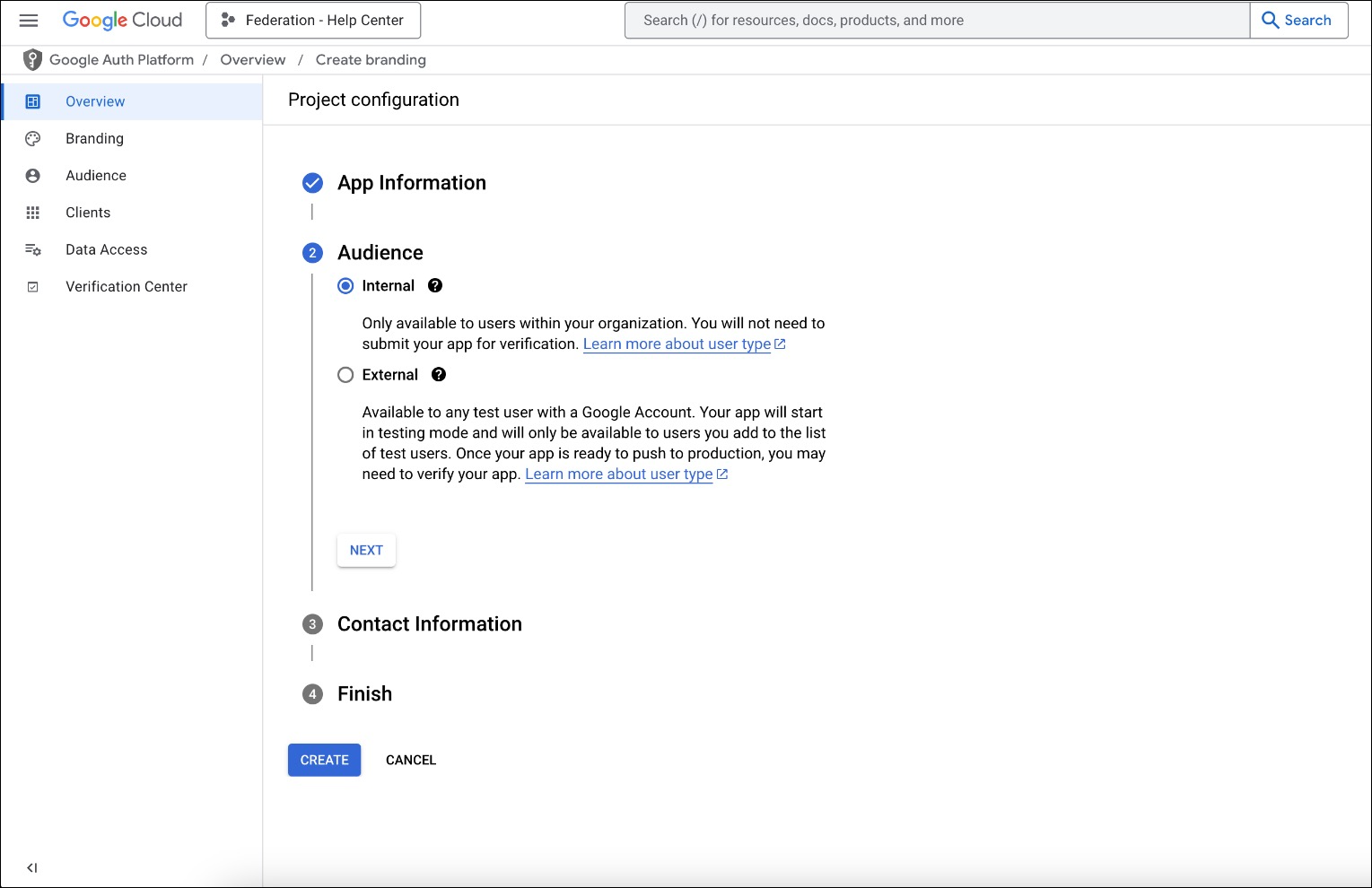The width and height of the screenshot is (1372, 888).
Task: Open Audience from the sidebar person icon
Action: point(32,175)
